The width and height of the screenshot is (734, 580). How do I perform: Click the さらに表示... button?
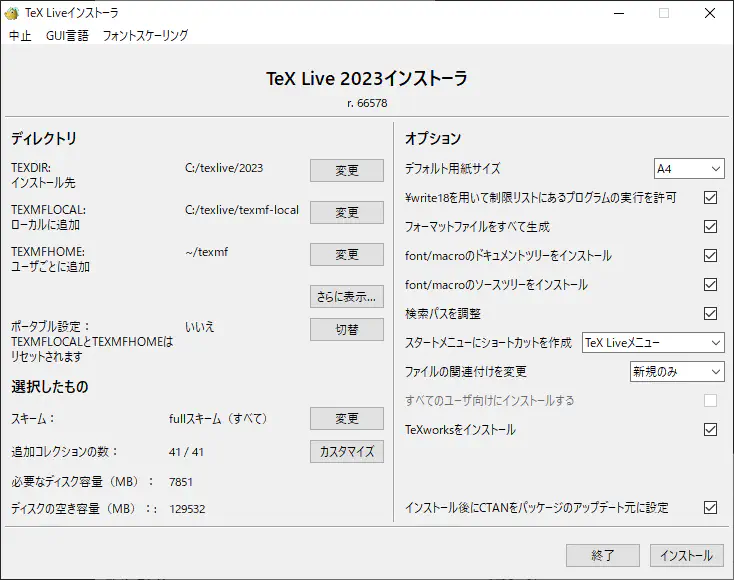[x=346, y=297]
